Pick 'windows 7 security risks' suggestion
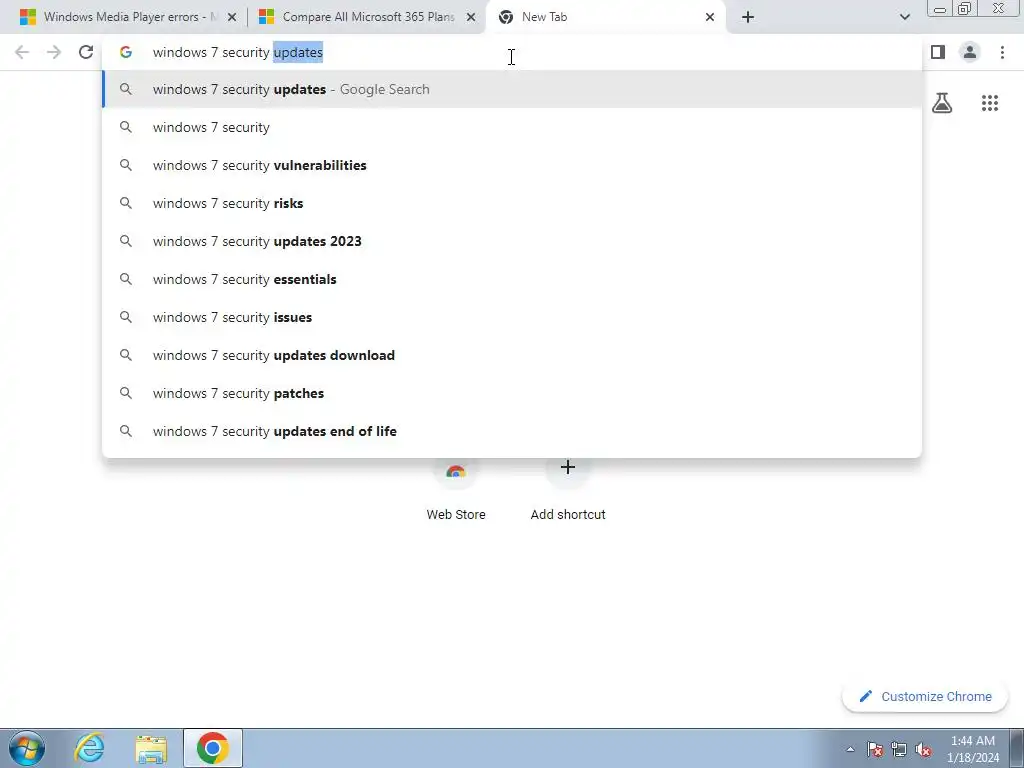Image resolution: width=1024 pixels, height=768 pixels. click(512, 203)
